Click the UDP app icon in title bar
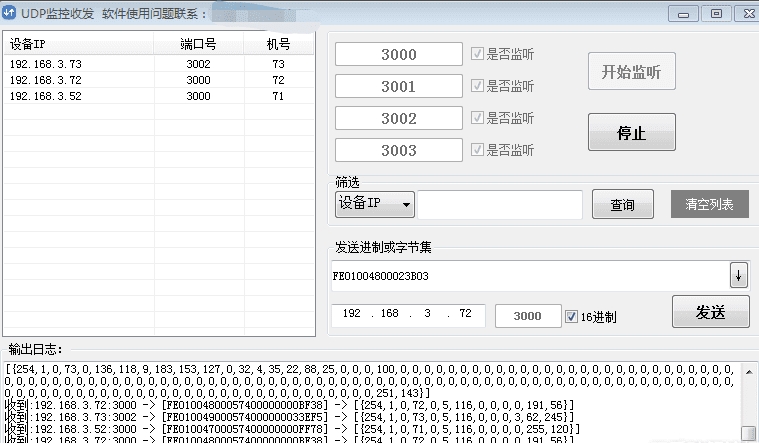Screen dimensions: 759x443 (10, 13)
